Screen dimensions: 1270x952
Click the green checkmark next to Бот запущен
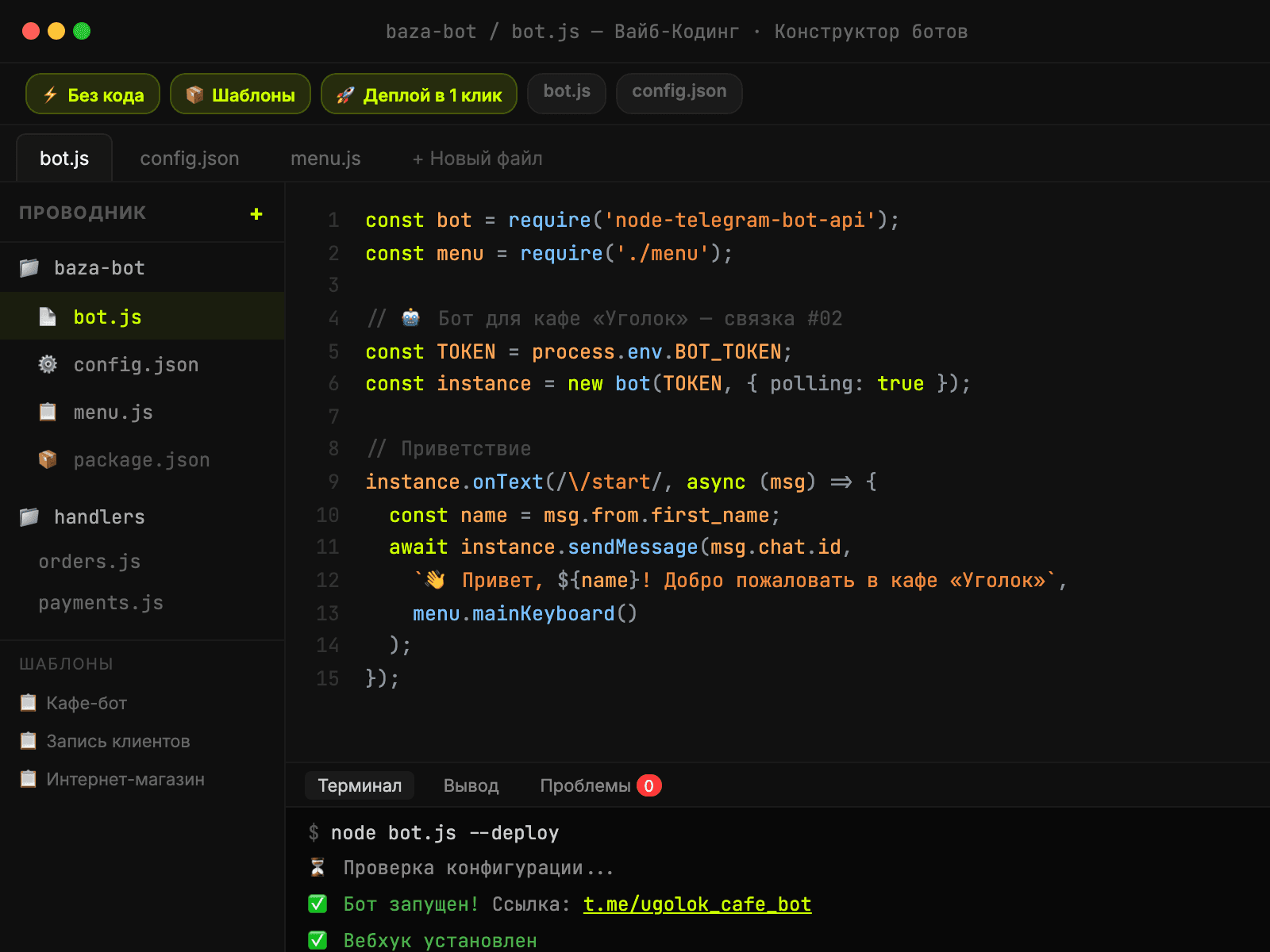pyautogui.click(x=317, y=904)
